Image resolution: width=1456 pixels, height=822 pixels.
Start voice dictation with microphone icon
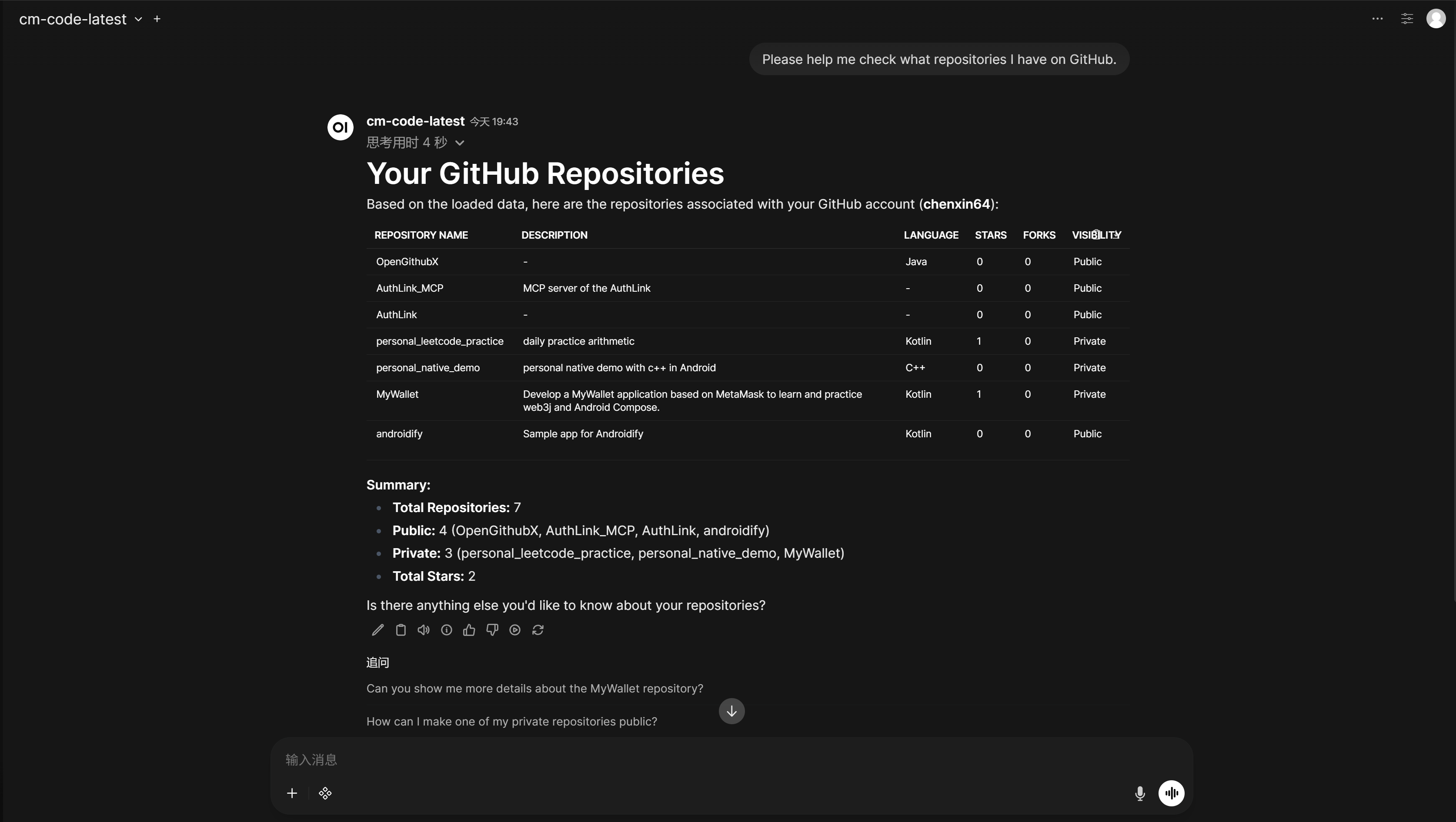(x=1139, y=793)
